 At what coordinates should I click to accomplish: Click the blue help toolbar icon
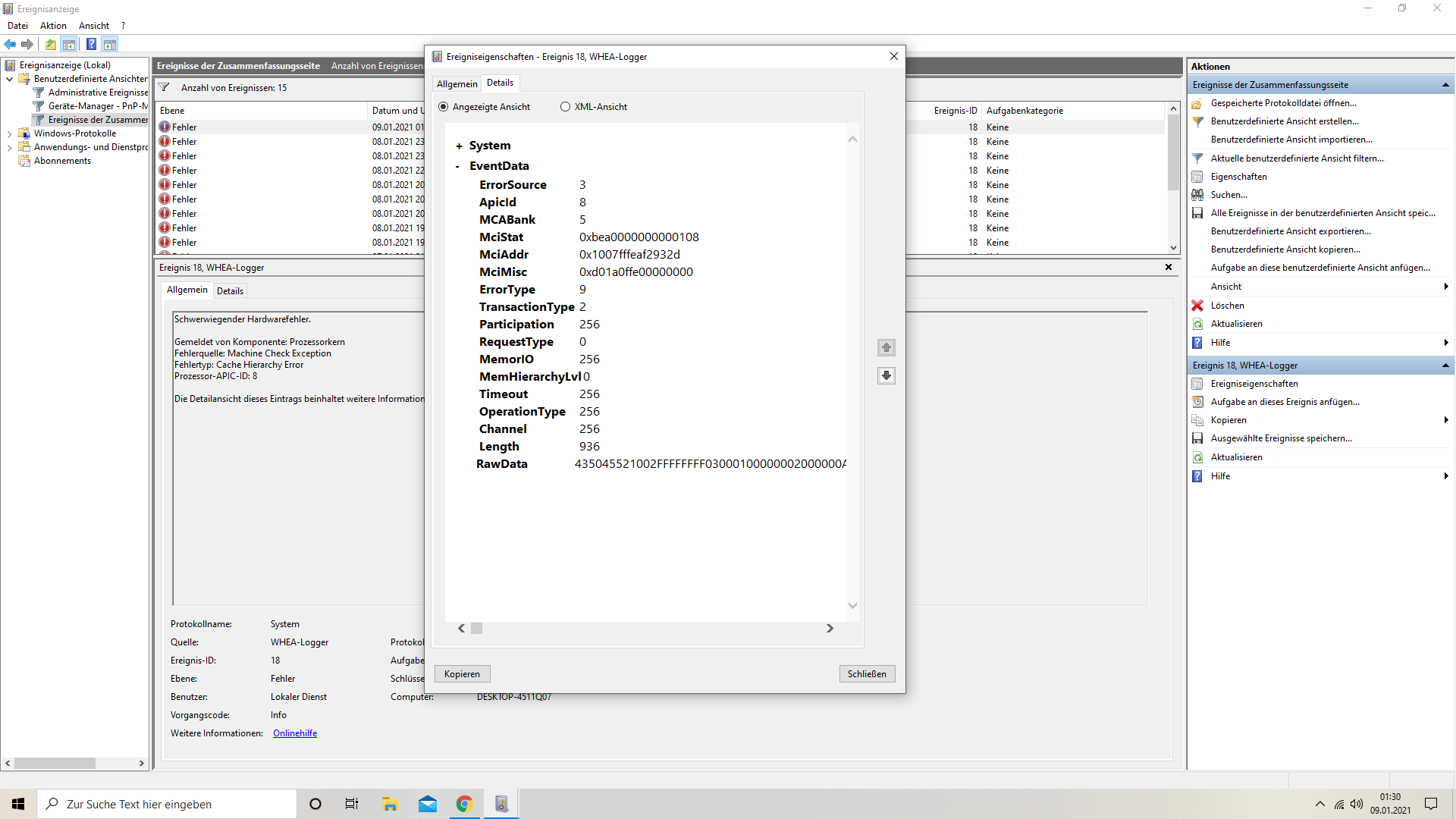pos(91,44)
